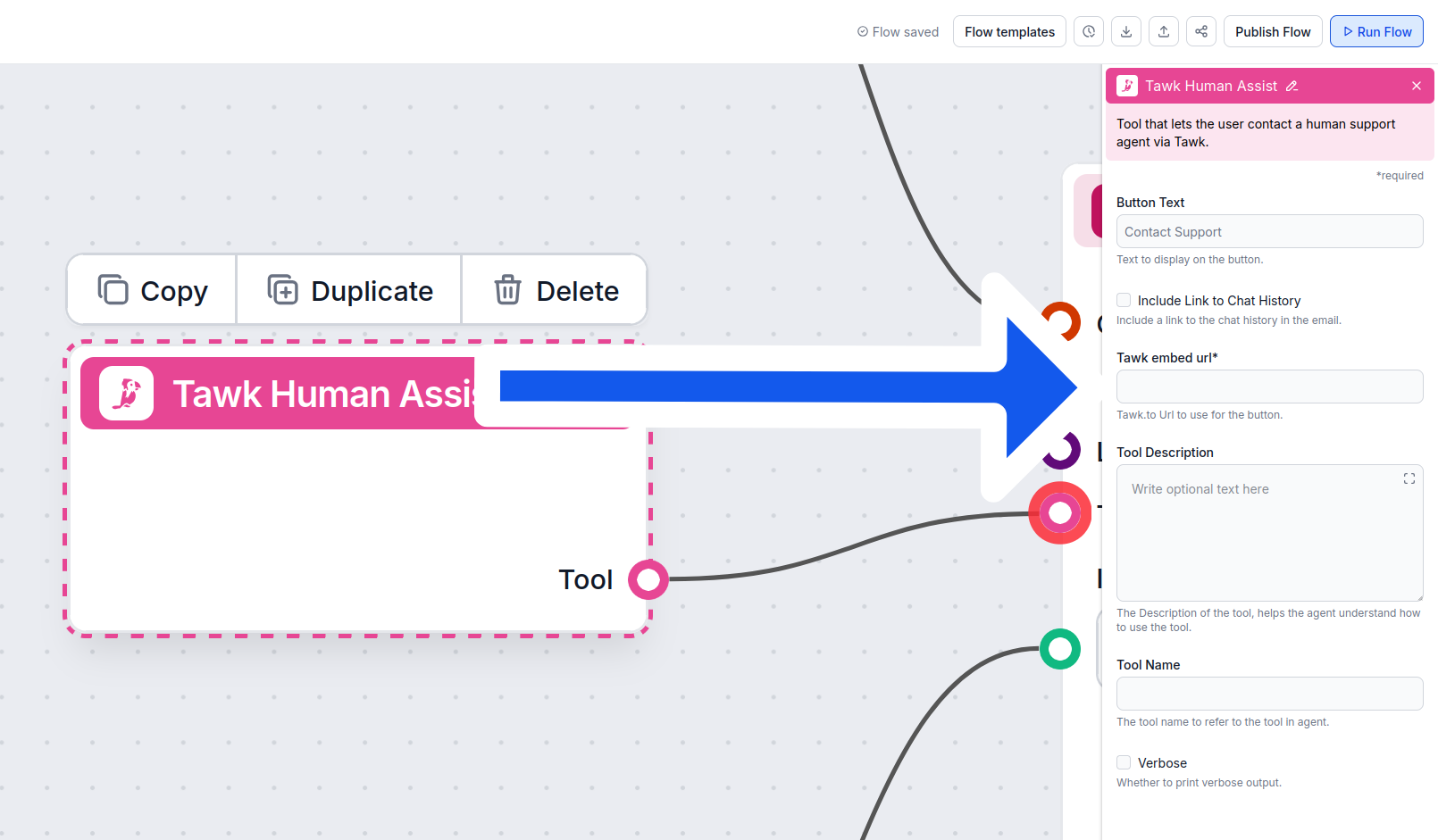This screenshot has width=1438, height=840.
Task: Click the Publish Flow button
Action: click(1272, 31)
